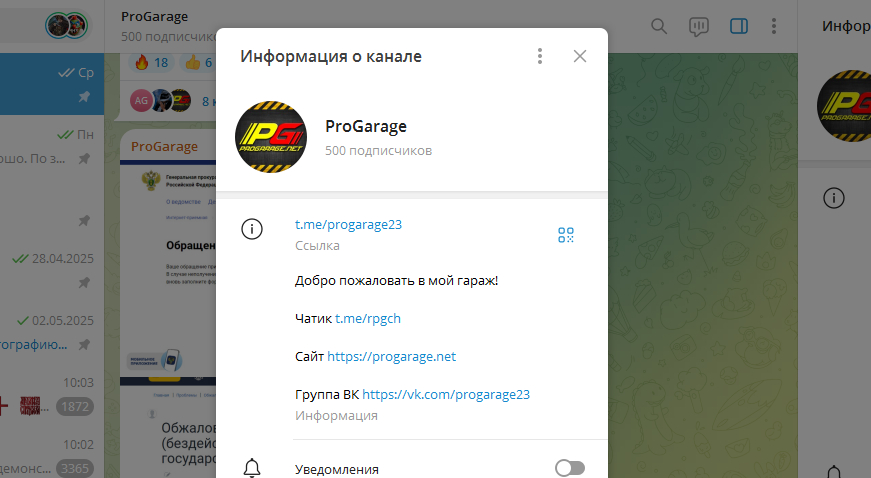Click the search icon in the chat header

[659, 26]
